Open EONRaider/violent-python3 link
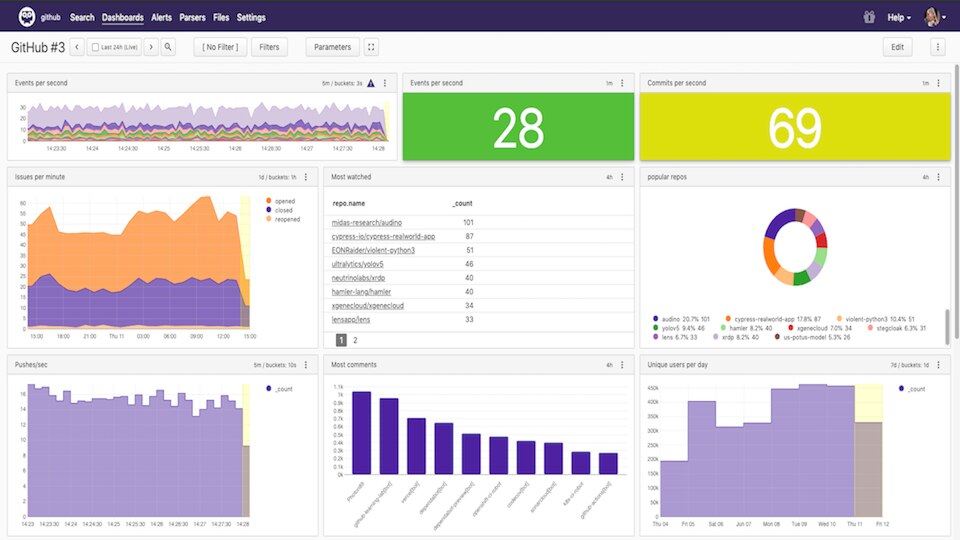The width and height of the screenshot is (960, 540). (373, 250)
